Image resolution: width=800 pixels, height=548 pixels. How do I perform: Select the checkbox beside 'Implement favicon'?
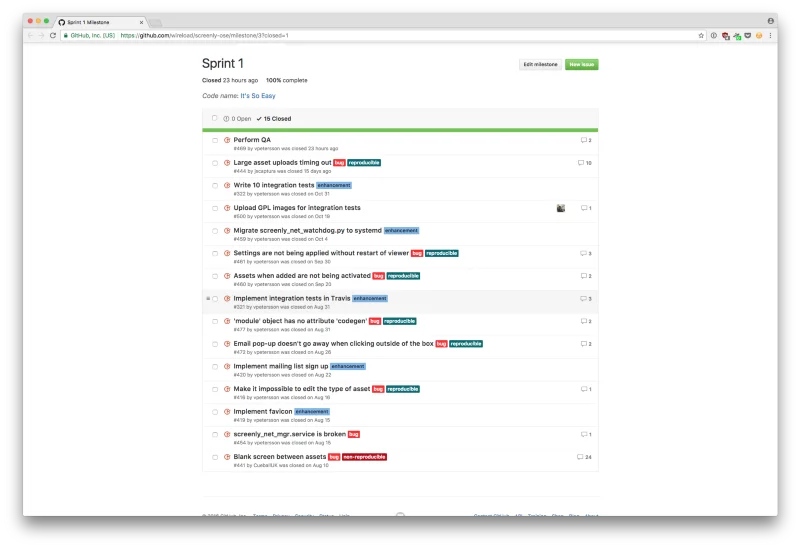click(215, 412)
